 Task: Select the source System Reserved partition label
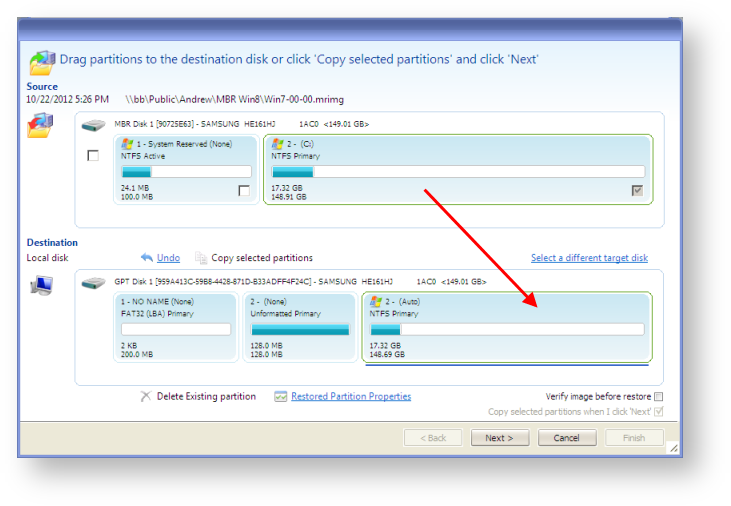(184, 144)
